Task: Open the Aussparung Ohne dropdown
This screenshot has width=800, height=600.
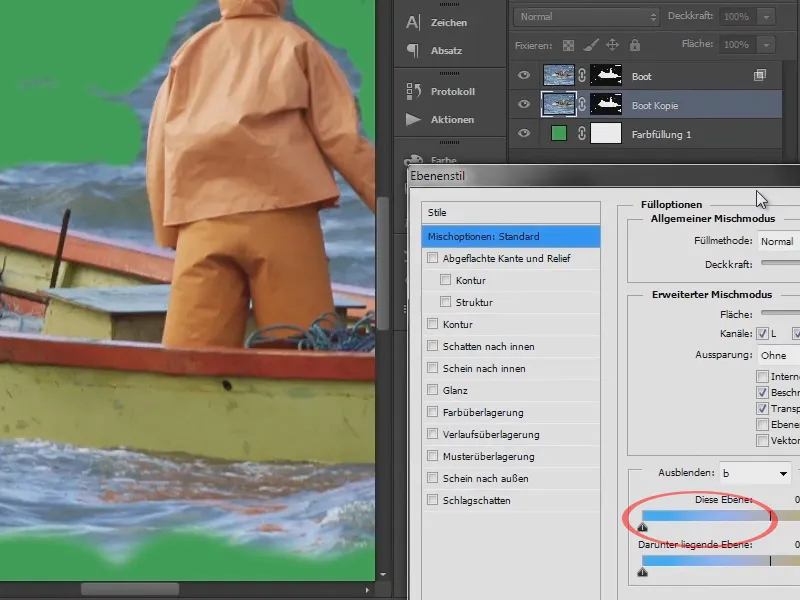Action: pos(779,355)
